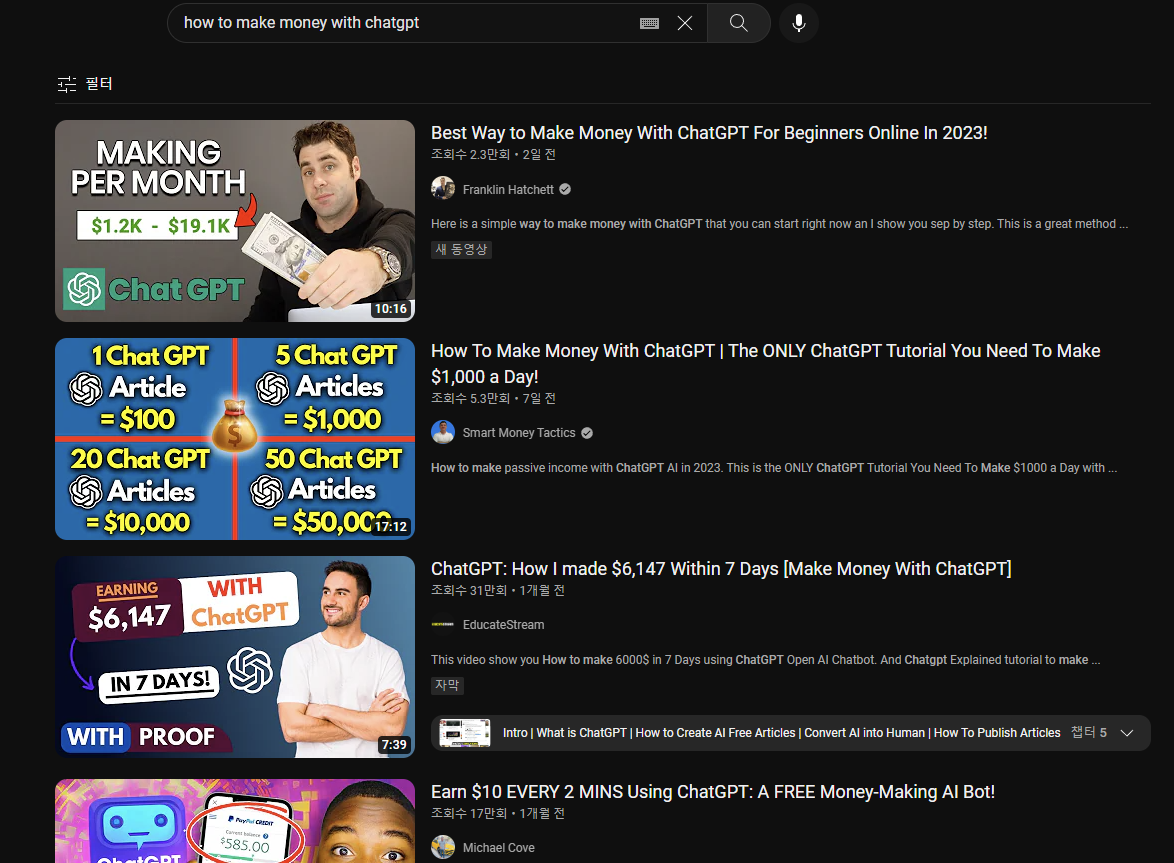Image resolution: width=1174 pixels, height=863 pixels.
Task: Click the chapter preview thumbnail in chapters bar
Action: click(x=464, y=733)
